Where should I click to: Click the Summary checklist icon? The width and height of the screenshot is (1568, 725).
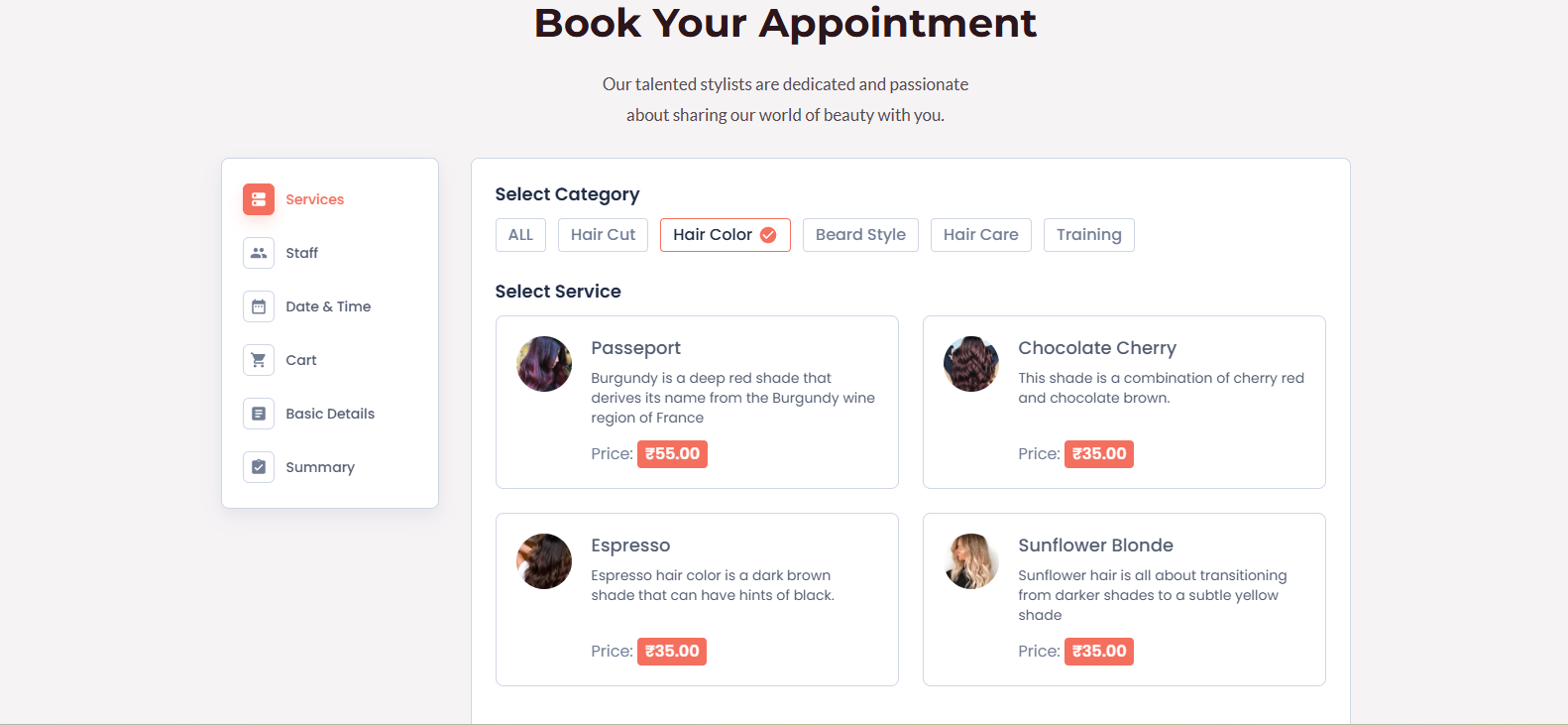coord(259,467)
